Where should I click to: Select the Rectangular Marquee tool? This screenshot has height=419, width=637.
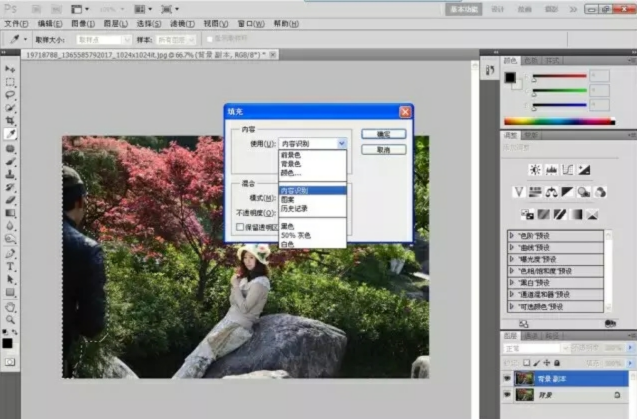point(10,82)
